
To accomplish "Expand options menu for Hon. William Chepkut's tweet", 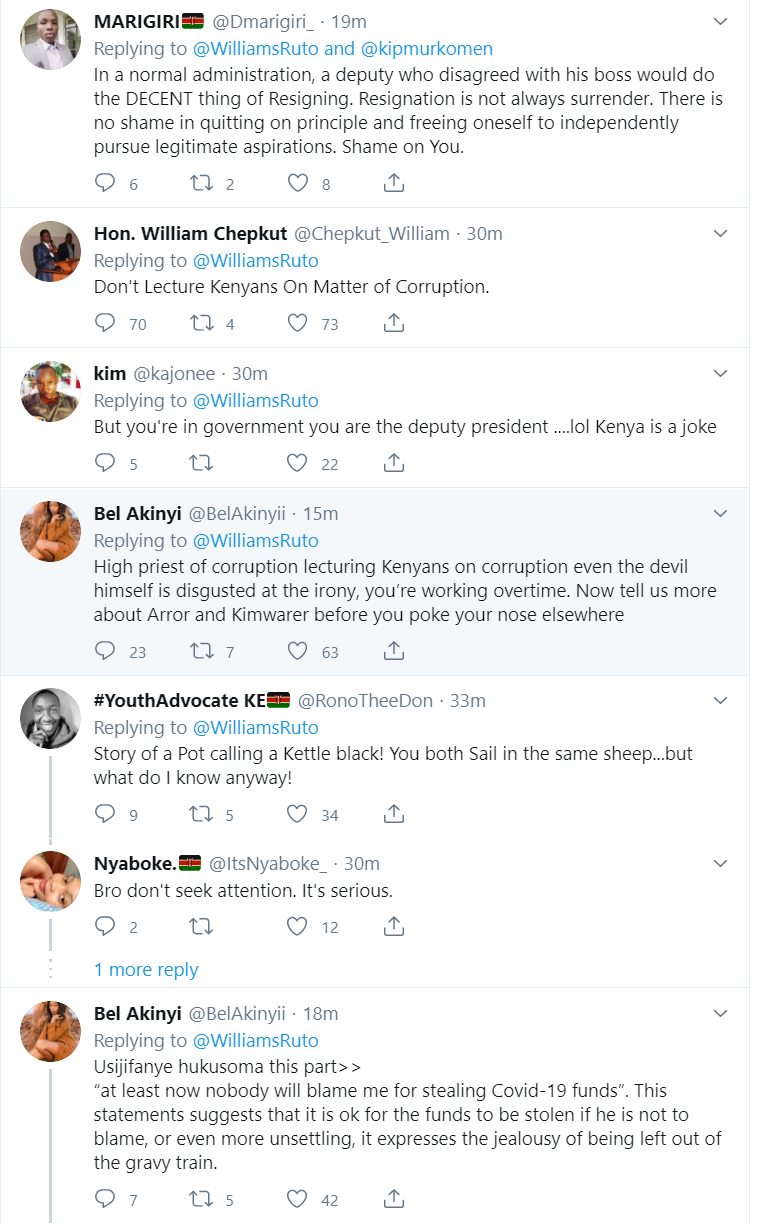I will point(720,233).
